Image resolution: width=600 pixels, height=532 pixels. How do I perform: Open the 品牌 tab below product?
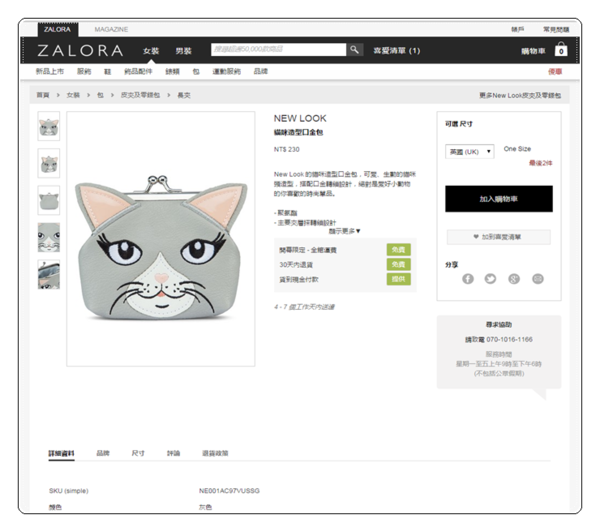pyautogui.click(x=103, y=453)
